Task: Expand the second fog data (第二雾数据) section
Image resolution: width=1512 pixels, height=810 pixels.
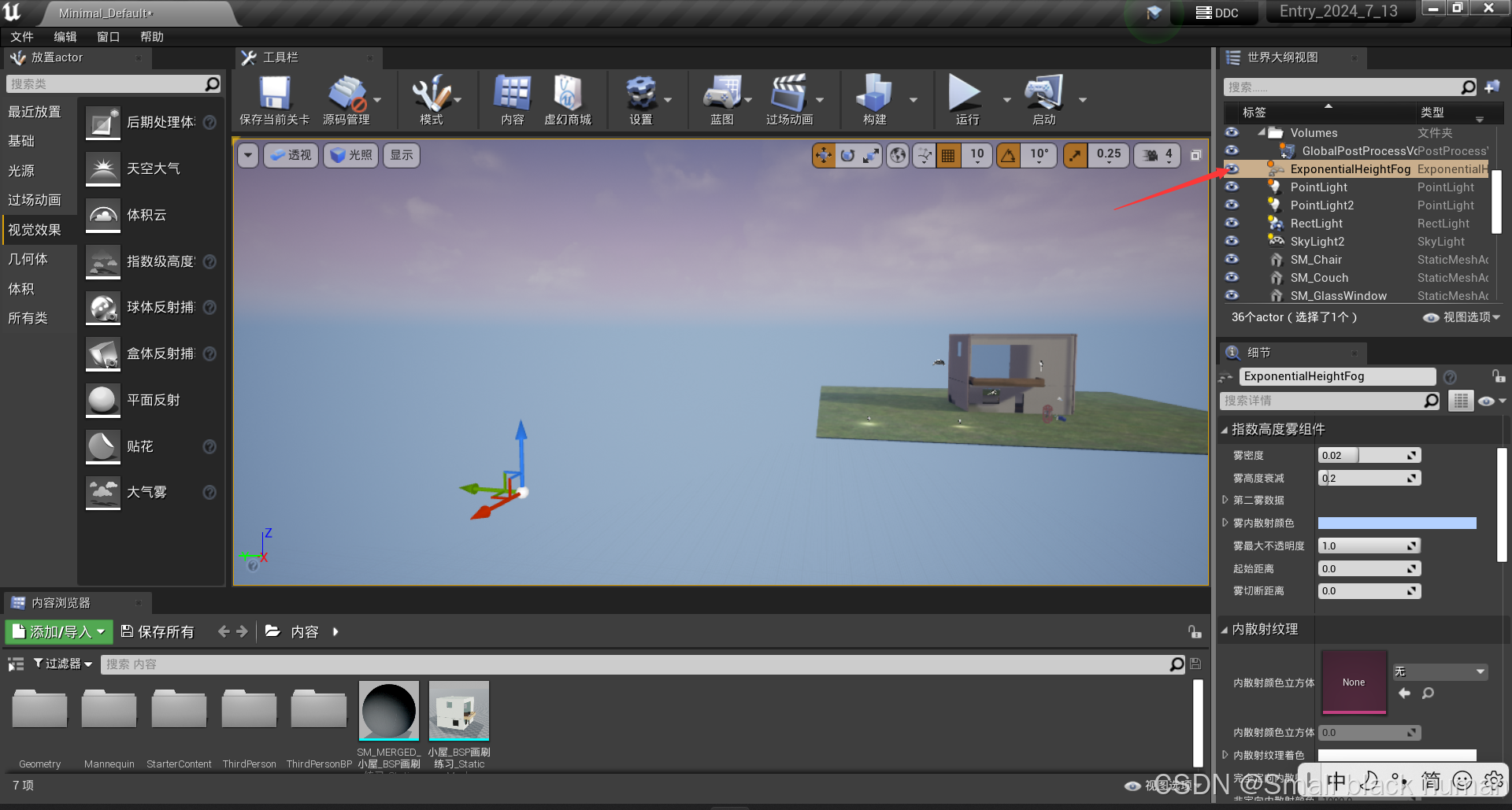Action: click(1225, 501)
